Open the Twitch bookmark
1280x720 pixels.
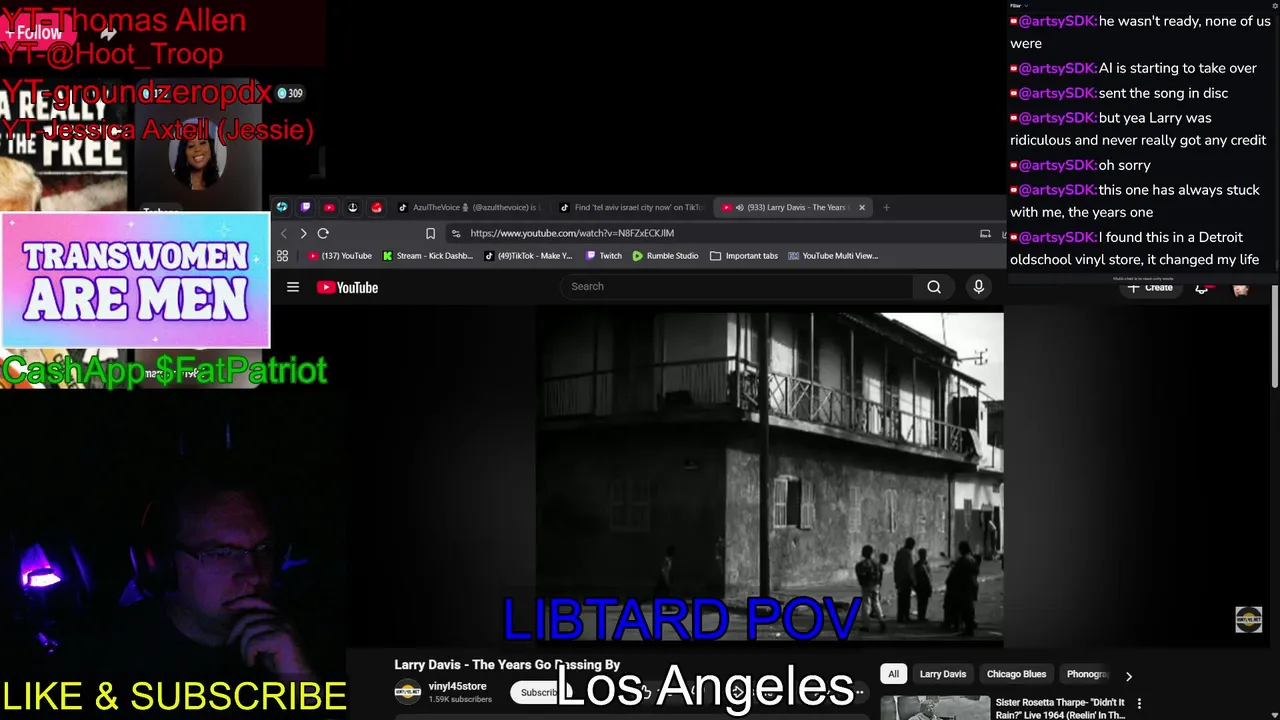(x=603, y=256)
